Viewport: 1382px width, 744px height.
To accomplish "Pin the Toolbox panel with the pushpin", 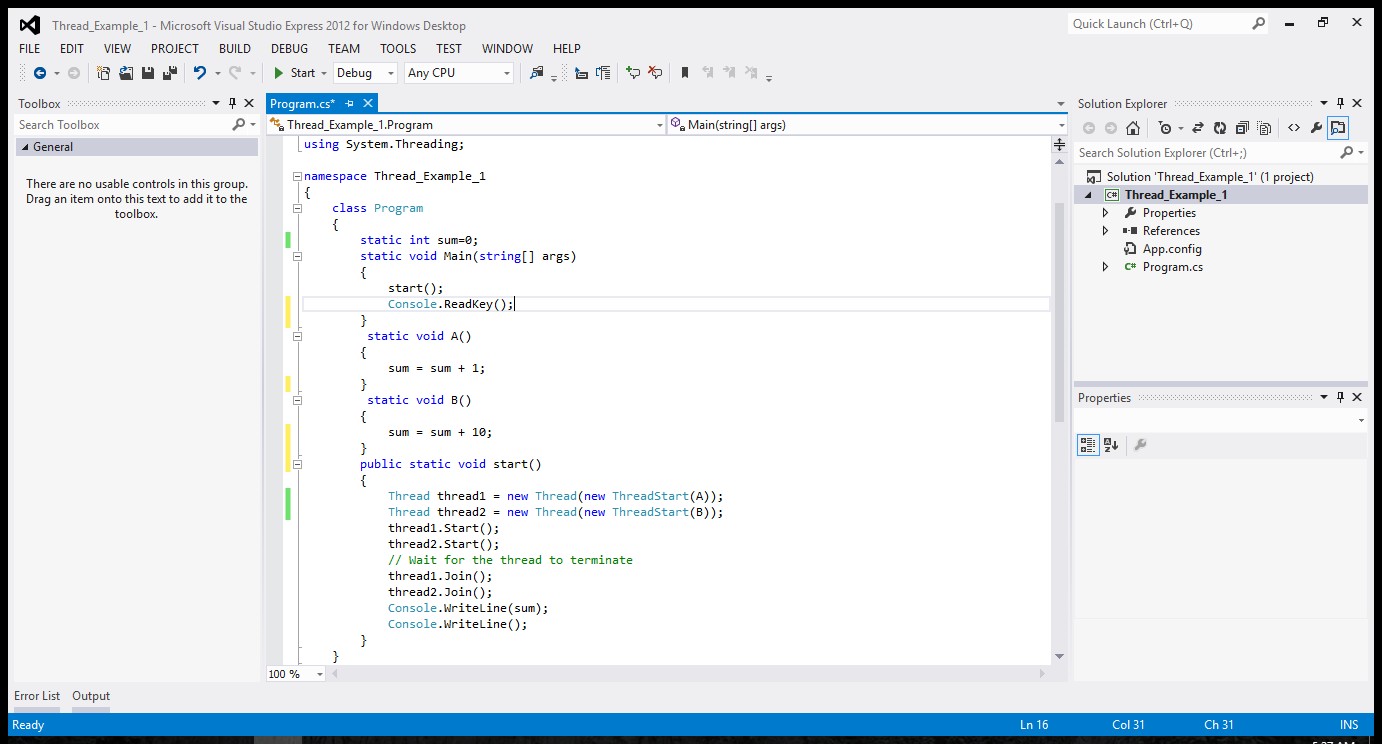I will pos(232,103).
